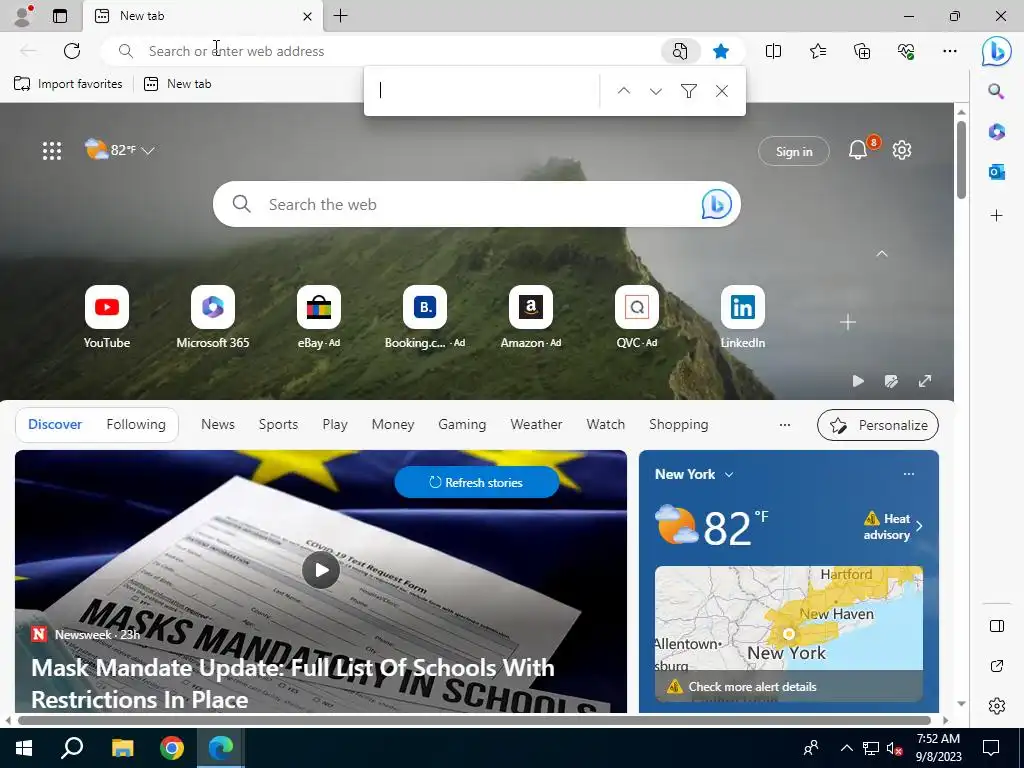Screen dimensions: 1024x768
Task: Click the find on page toolbar icon
Action: point(680,51)
